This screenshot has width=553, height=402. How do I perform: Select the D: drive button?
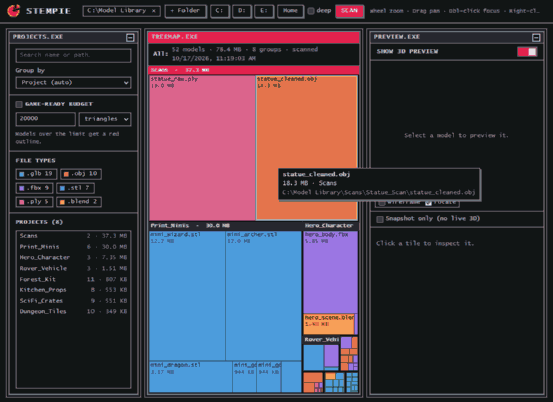coord(242,11)
